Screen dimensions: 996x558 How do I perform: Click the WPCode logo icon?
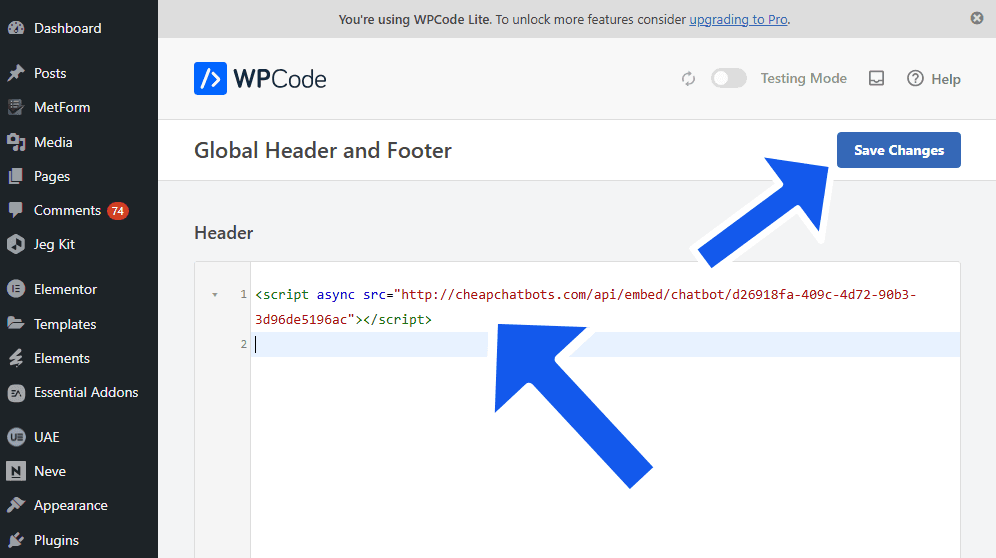tap(210, 79)
